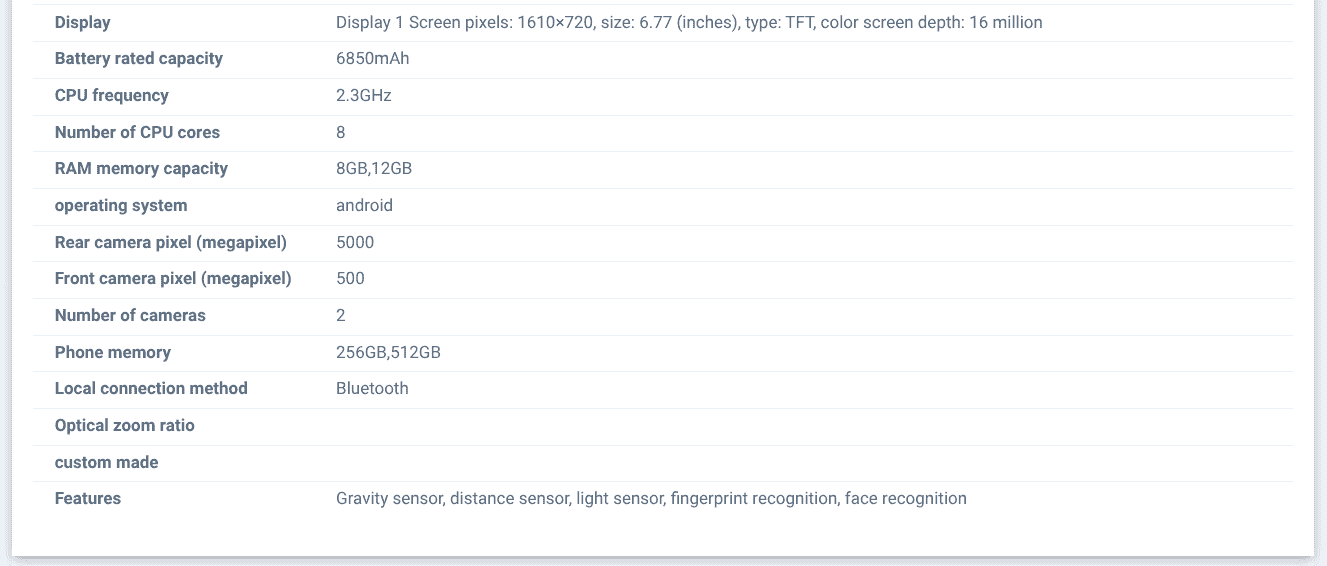Click the Number of cameras label
The image size is (1327, 566).
pyautogui.click(x=130, y=315)
